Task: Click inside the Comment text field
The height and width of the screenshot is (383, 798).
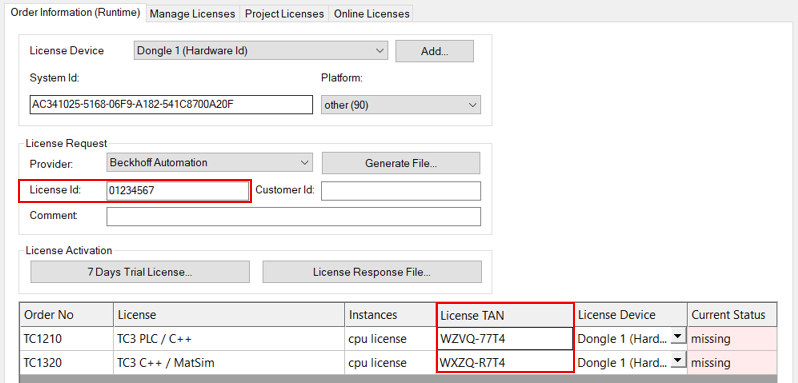Action: coord(294,216)
